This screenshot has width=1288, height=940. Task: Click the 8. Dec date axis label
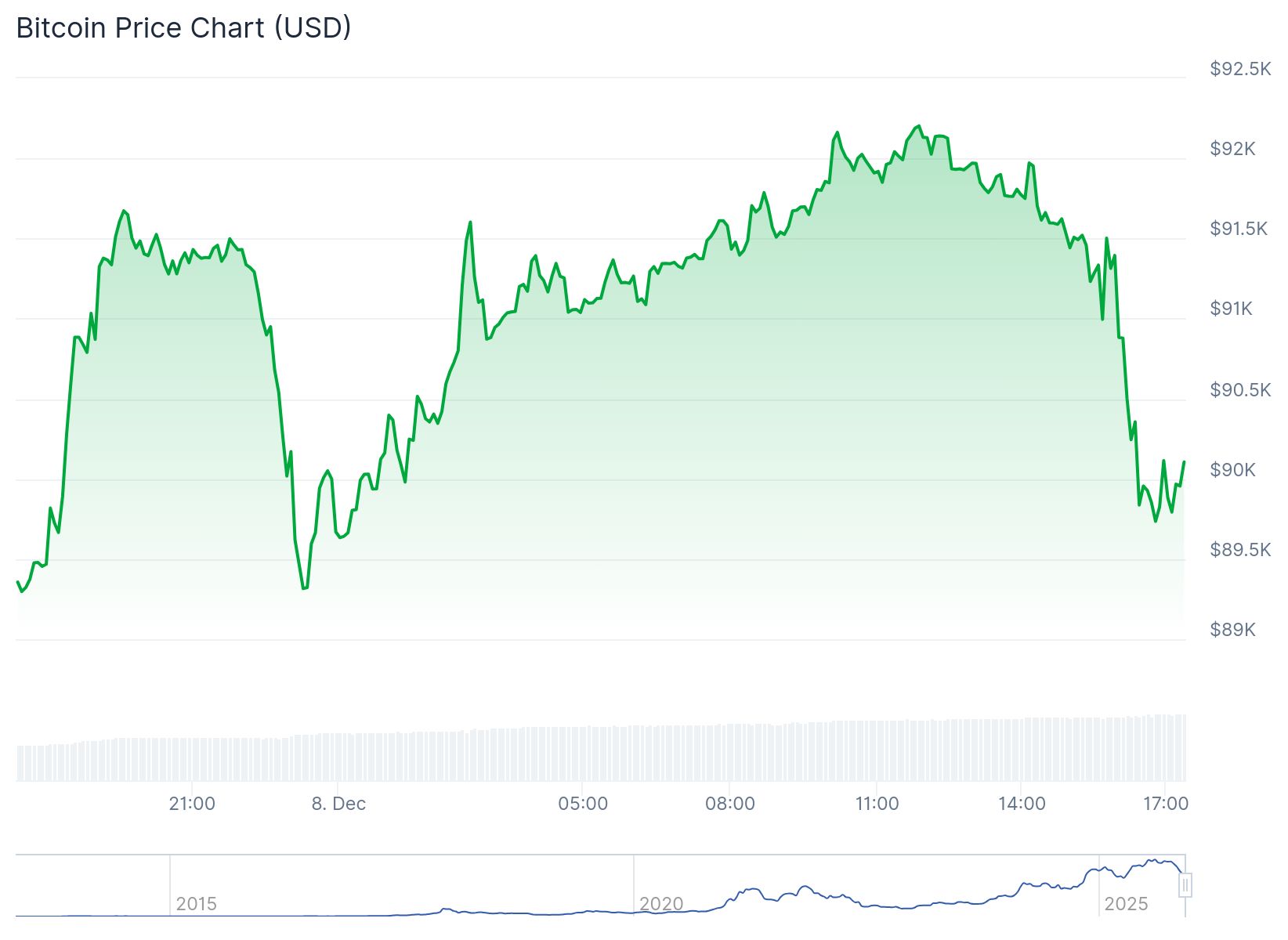click(x=338, y=804)
